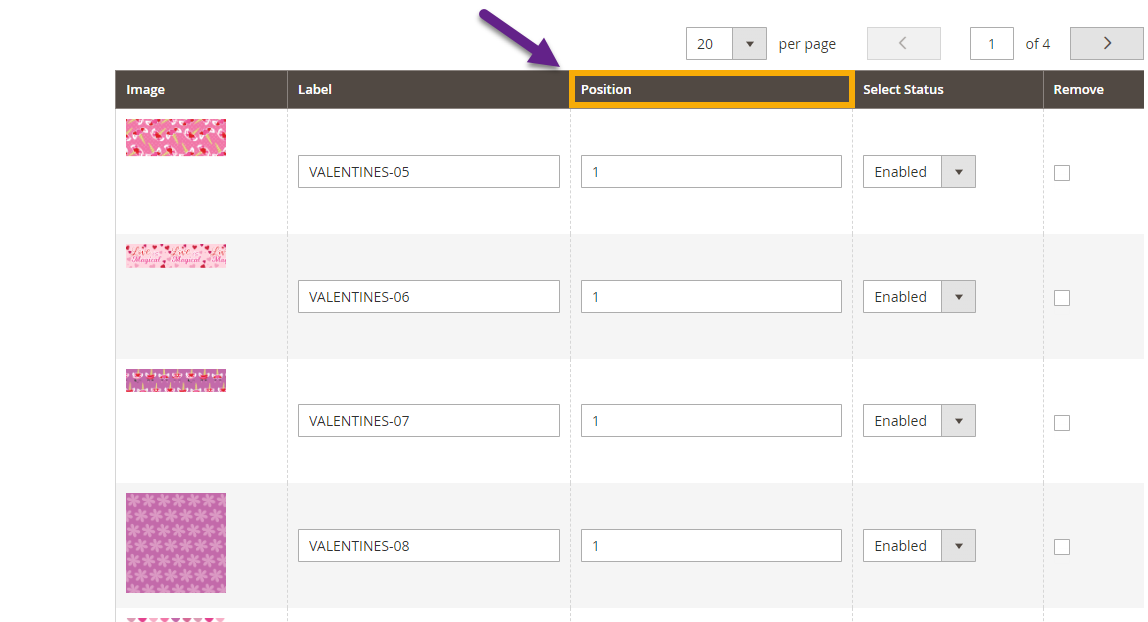Viewport: 1148px width, 622px height.
Task: Open the status dropdown for VALENTINES-06
Action: (x=958, y=296)
